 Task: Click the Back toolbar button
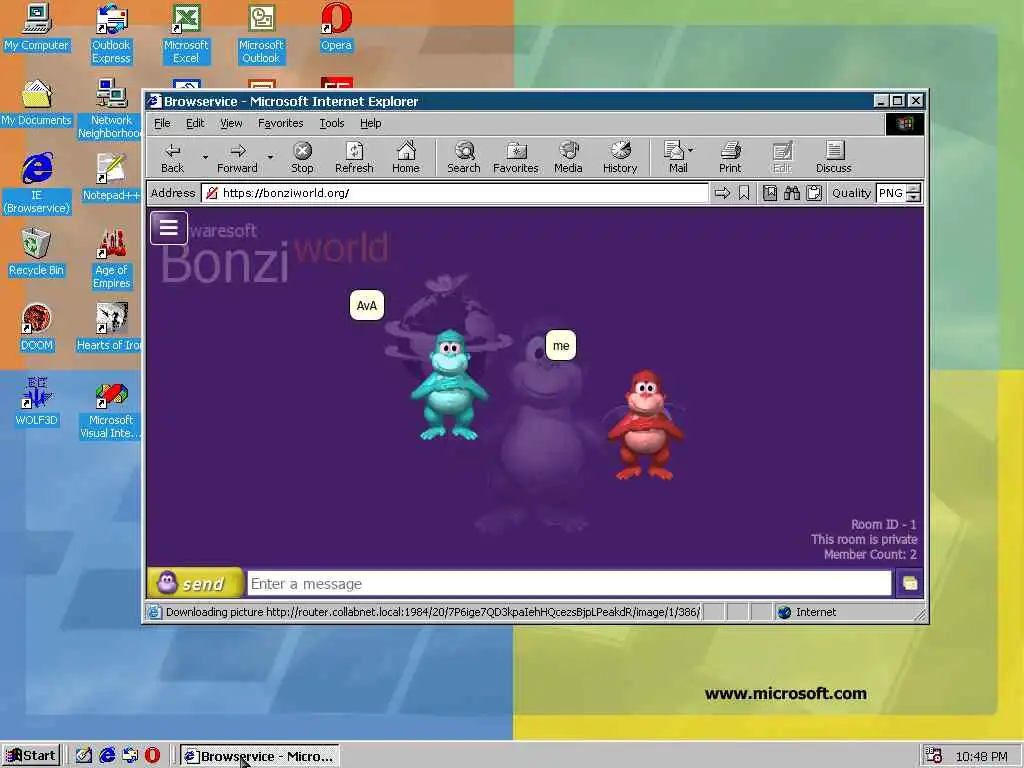172,158
